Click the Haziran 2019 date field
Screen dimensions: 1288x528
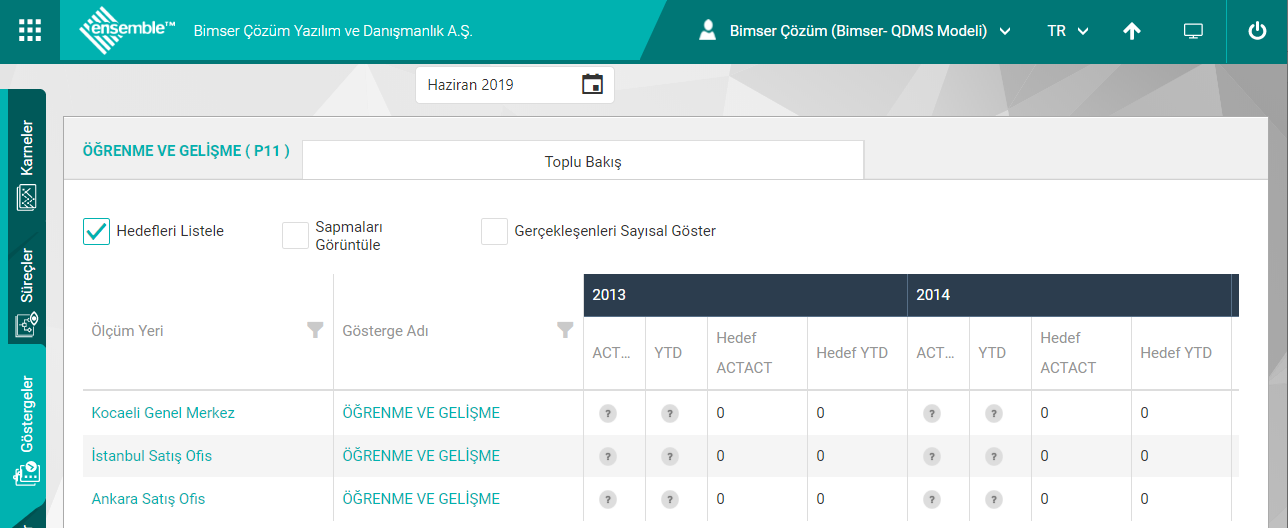514,85
